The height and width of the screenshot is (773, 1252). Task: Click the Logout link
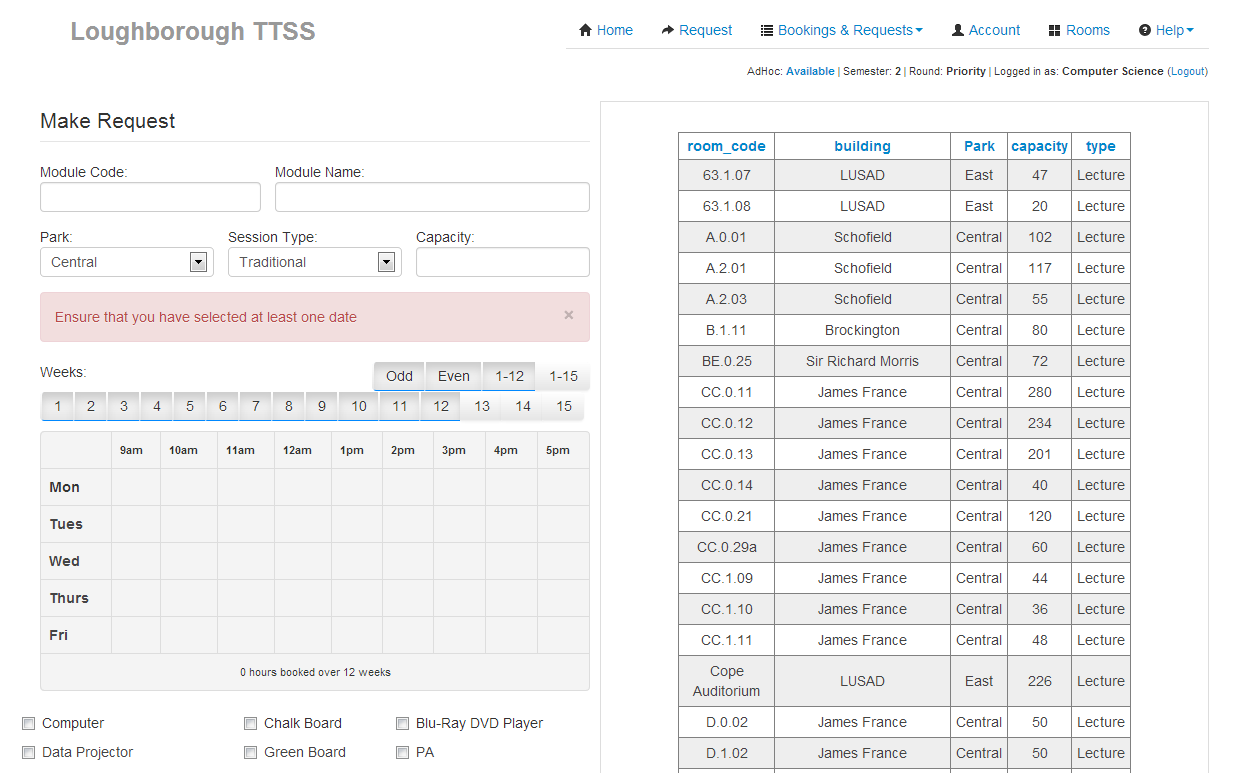[x=1188, y=71]
